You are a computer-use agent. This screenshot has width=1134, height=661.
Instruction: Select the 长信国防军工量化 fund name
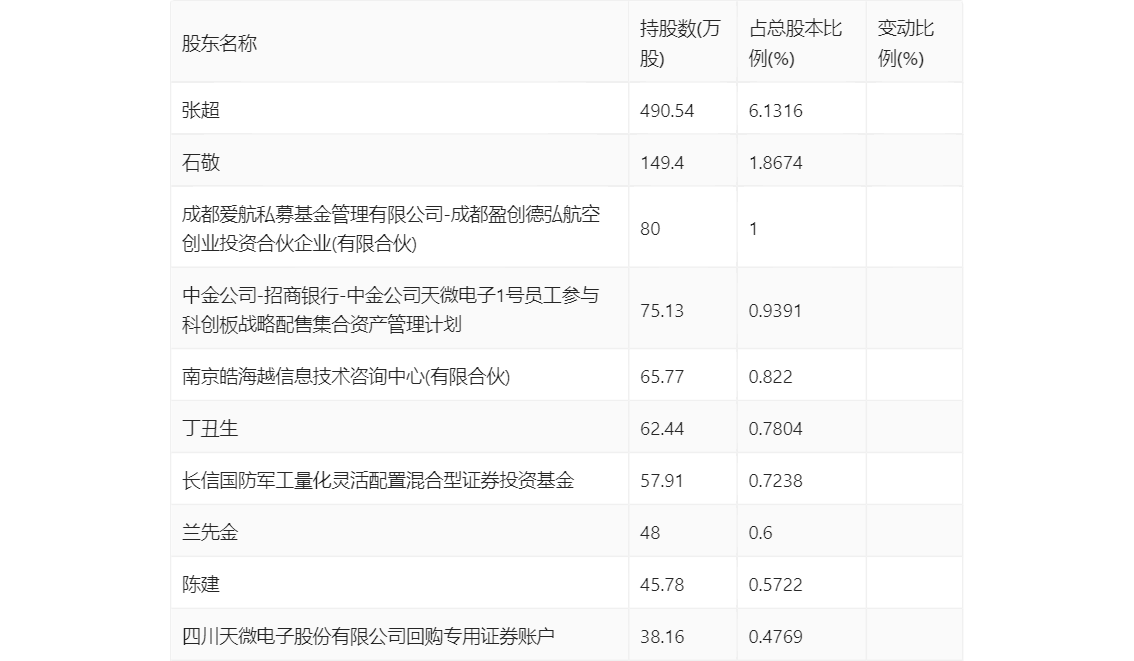pos(378,480)
